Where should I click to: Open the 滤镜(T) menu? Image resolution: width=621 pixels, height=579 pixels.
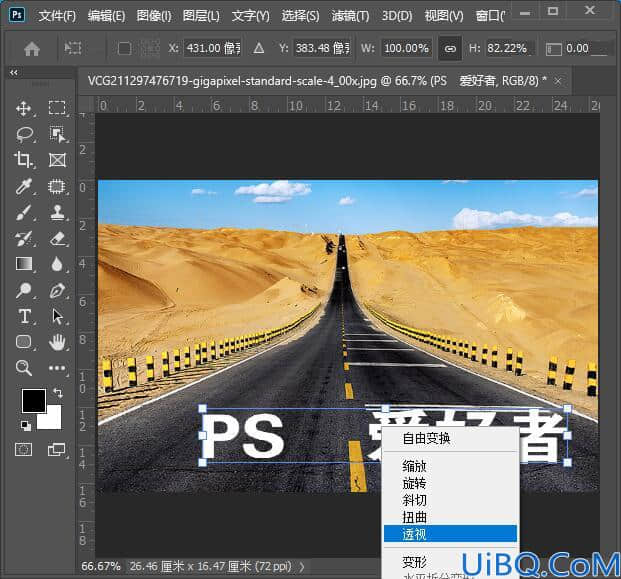pyautogui.click(x=350, y=16)
